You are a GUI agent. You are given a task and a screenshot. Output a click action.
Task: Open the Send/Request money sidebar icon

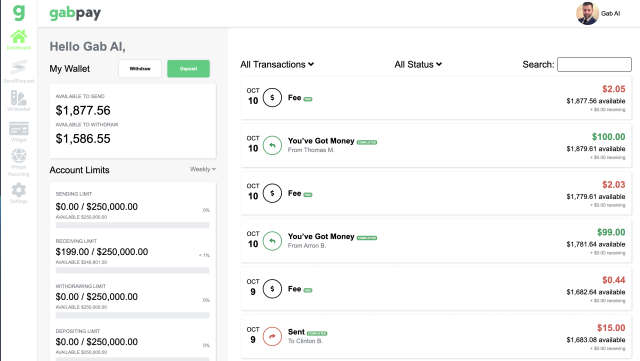(x=19, y=67)
